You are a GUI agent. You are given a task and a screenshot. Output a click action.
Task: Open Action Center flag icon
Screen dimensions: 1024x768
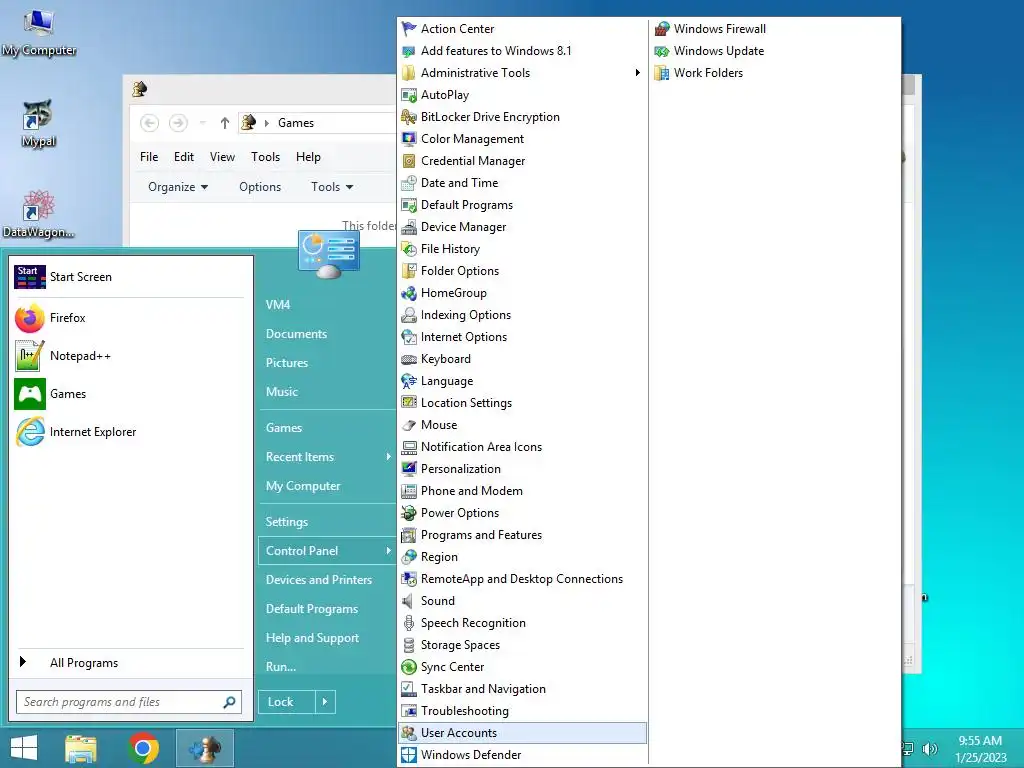(409, 29)
